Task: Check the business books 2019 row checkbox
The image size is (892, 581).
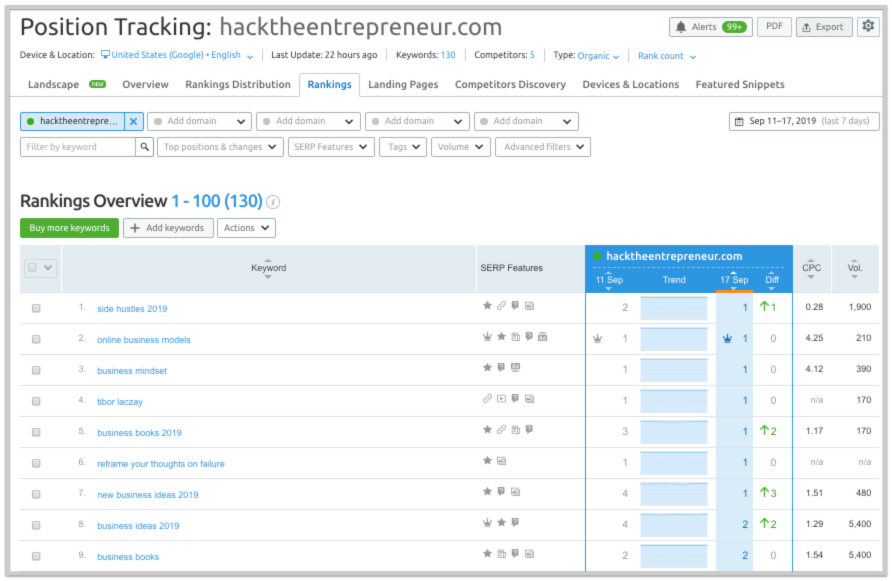Action: 36,432
